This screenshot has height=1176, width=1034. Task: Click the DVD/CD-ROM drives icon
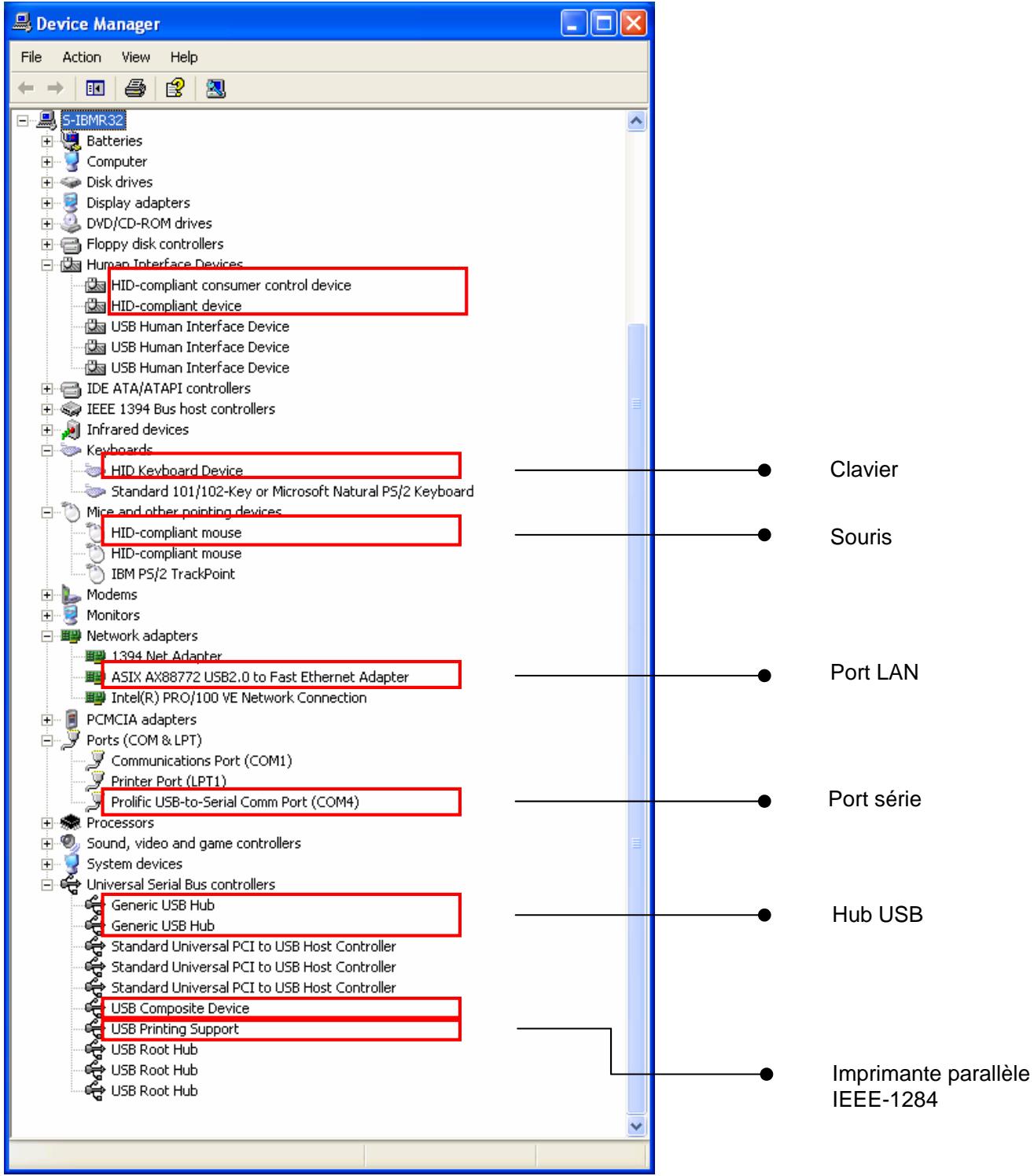tap(72, 223)
